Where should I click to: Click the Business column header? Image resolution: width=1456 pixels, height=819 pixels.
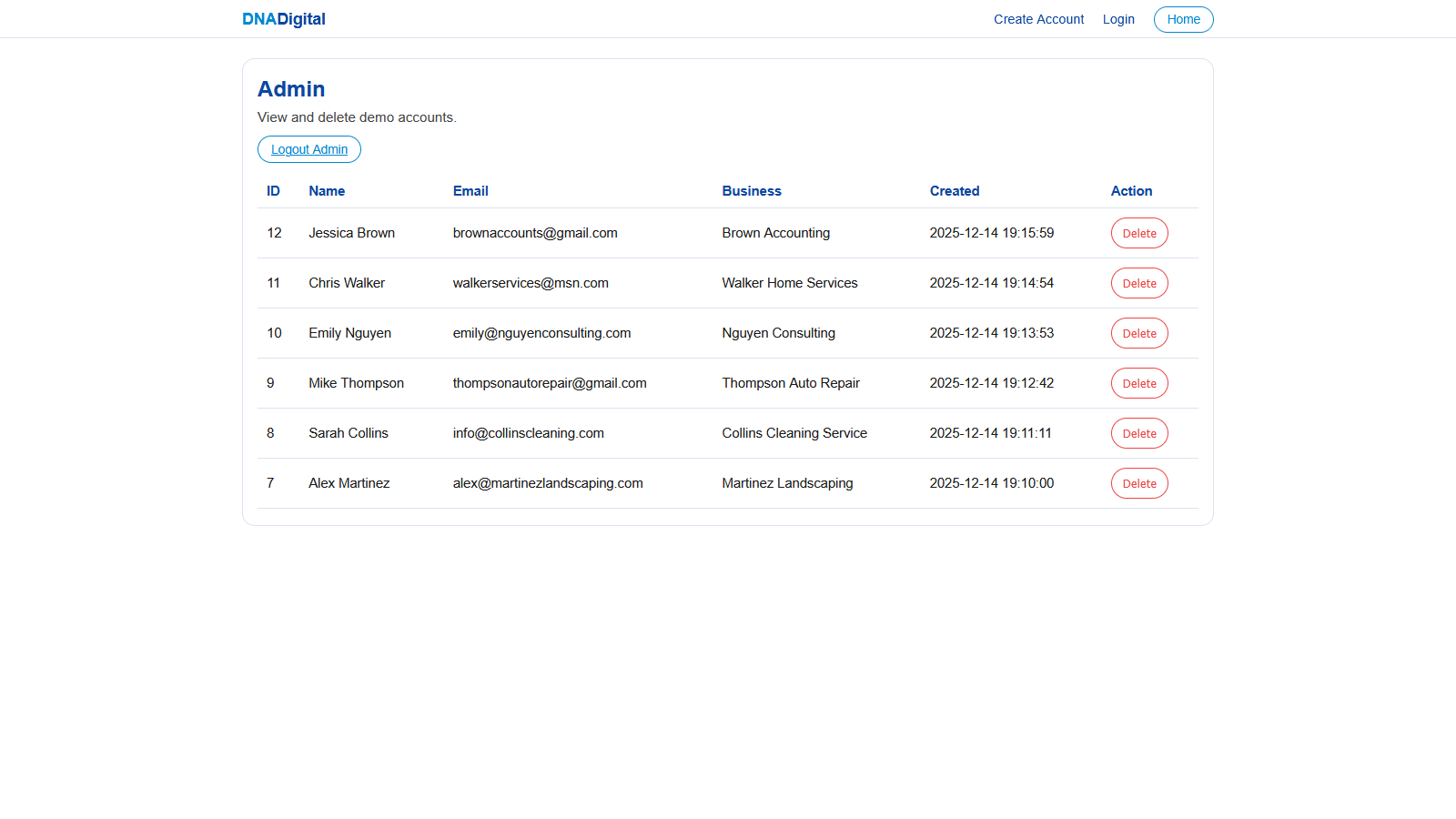tap(752, 191)
